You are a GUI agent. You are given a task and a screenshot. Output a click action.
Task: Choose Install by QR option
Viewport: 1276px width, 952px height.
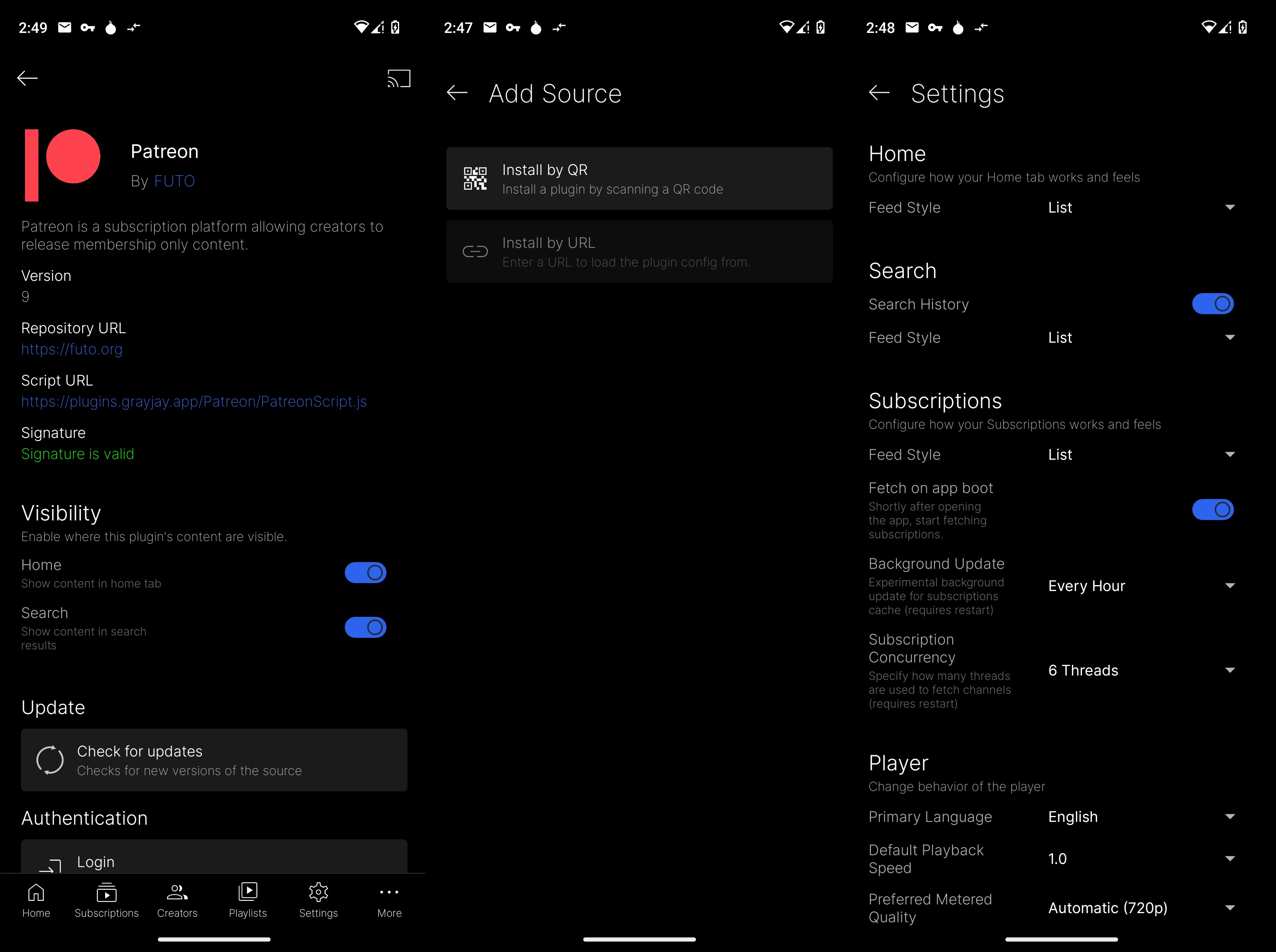tap(639, 178)
